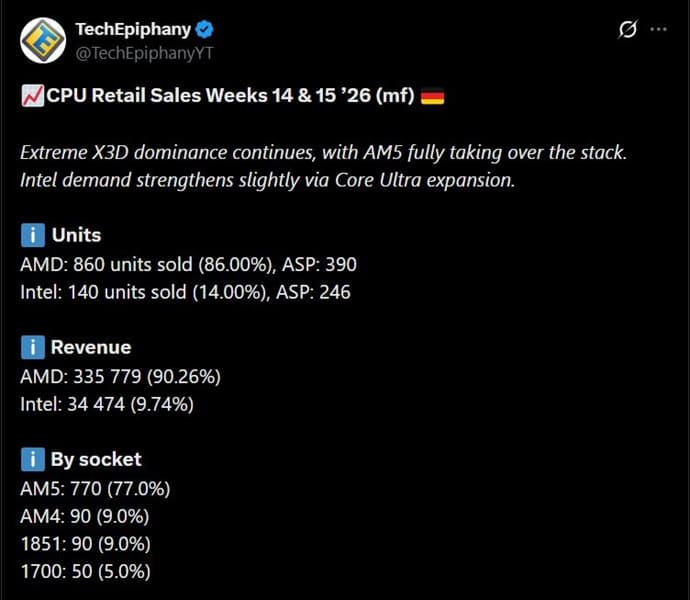Screen dimensions: 690x600
Task: Click the 1851: 90 socket line
Action: (84, 545)
